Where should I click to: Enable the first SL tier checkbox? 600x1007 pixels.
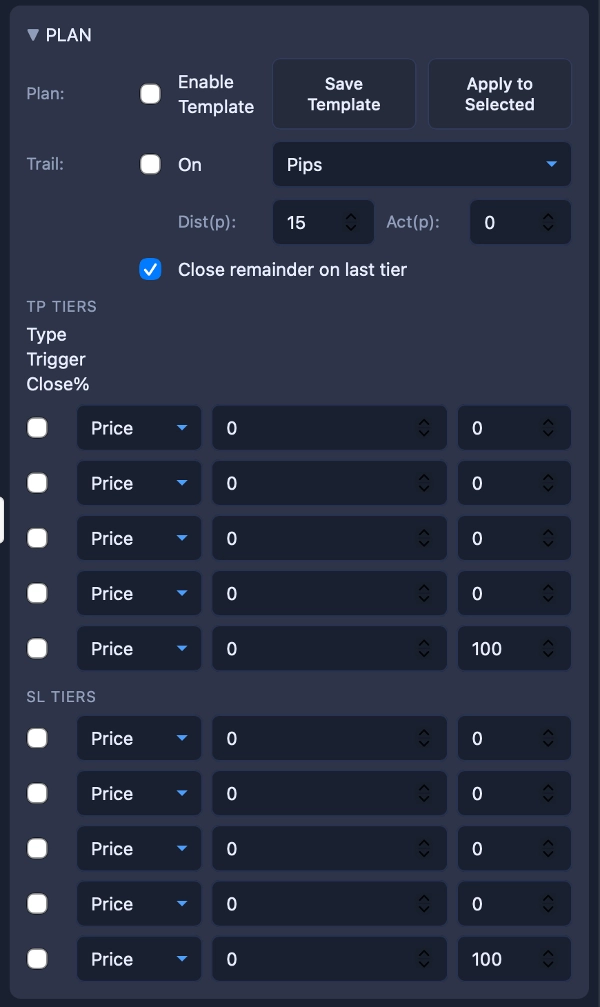[x=37, y=738]
